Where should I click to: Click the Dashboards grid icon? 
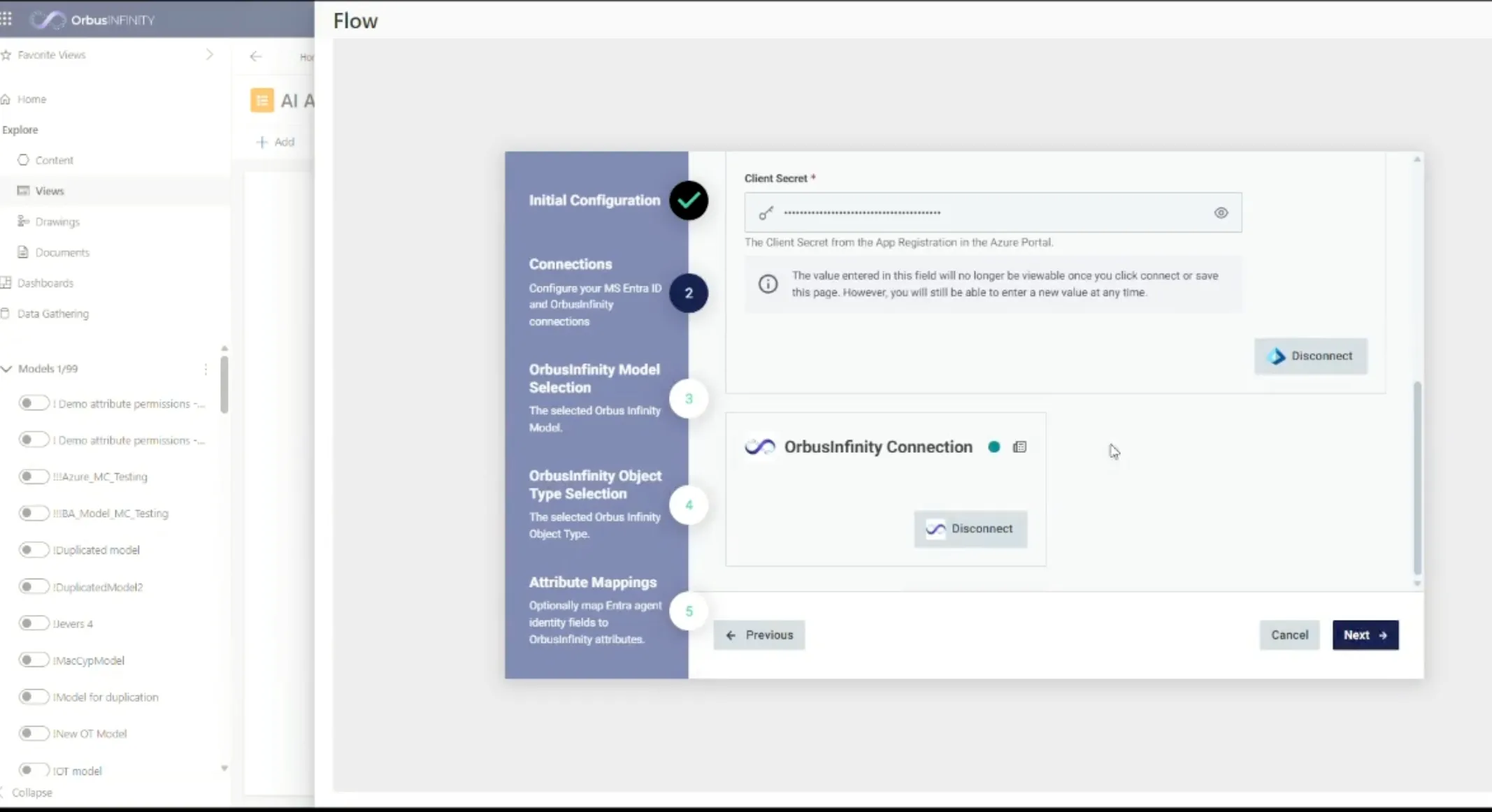click(x=6, y=283)
